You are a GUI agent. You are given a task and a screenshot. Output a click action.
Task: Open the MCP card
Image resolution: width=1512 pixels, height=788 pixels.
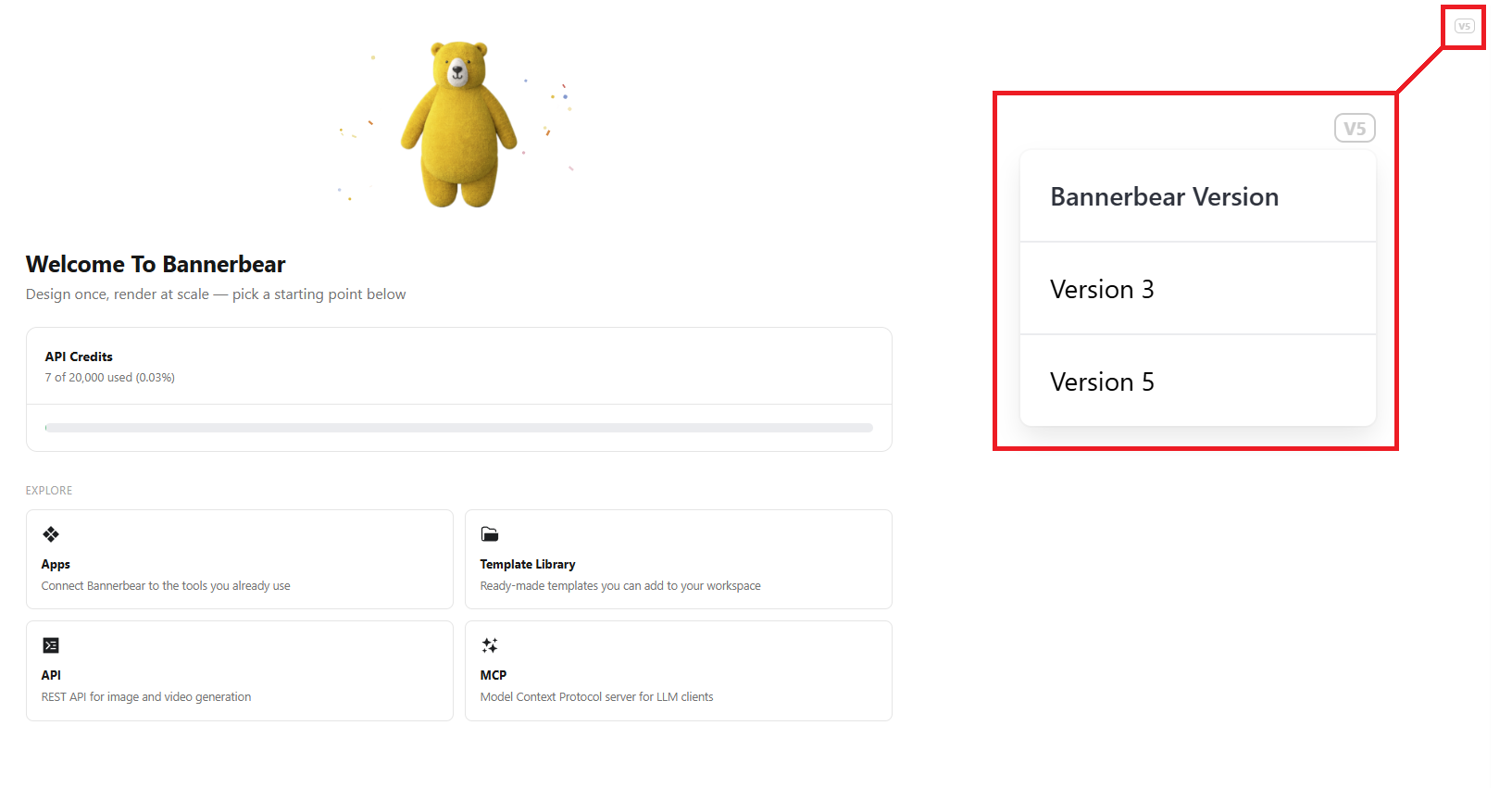tap(679, 671)
